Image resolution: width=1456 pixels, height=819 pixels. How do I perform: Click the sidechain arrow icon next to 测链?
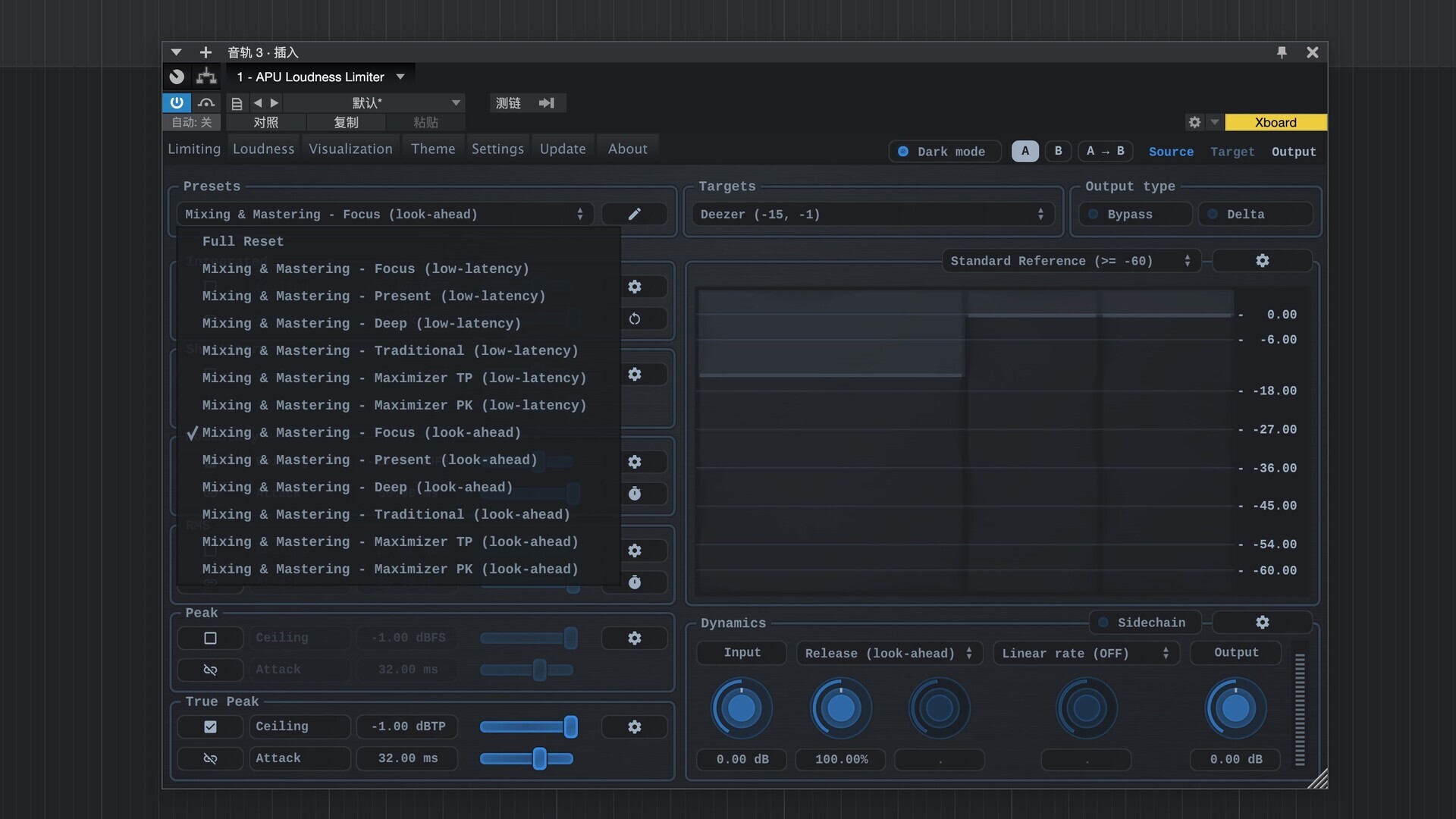(547, 103)
